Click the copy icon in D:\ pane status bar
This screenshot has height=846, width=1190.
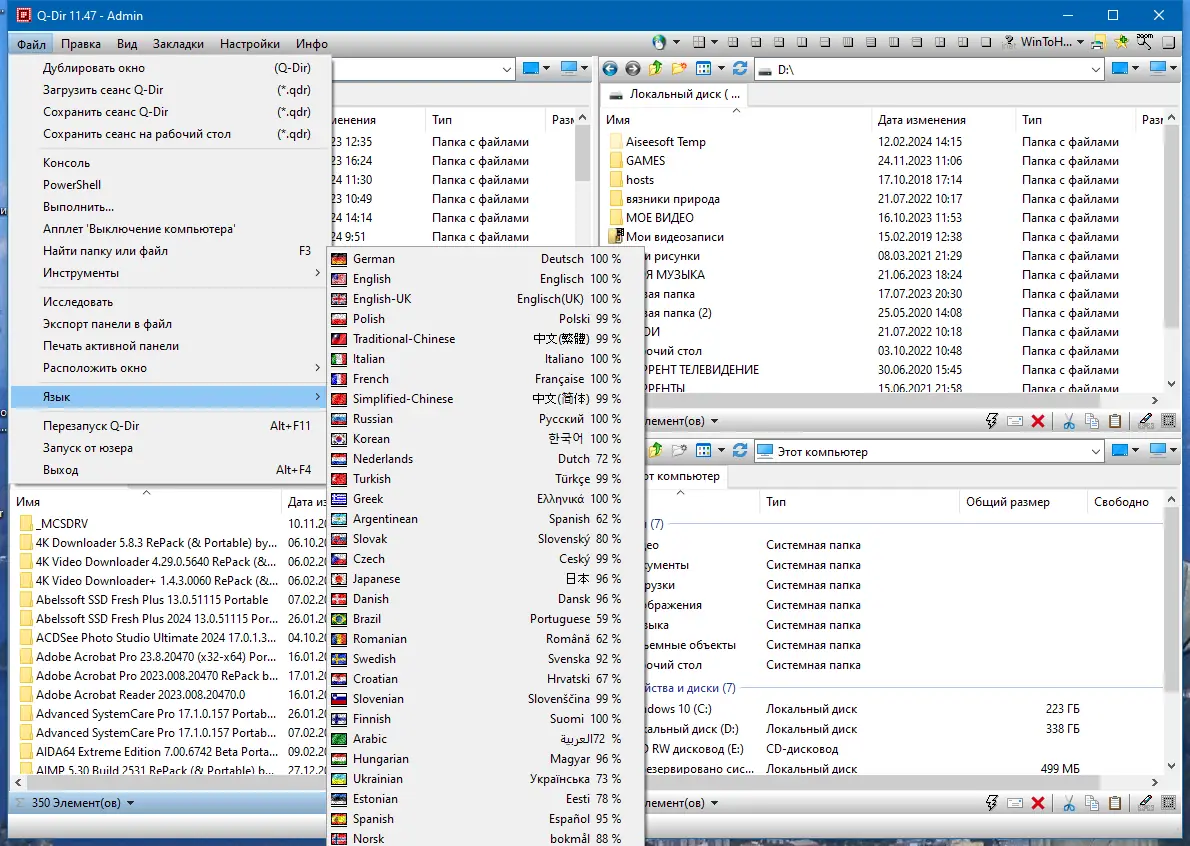point(1091,421)
